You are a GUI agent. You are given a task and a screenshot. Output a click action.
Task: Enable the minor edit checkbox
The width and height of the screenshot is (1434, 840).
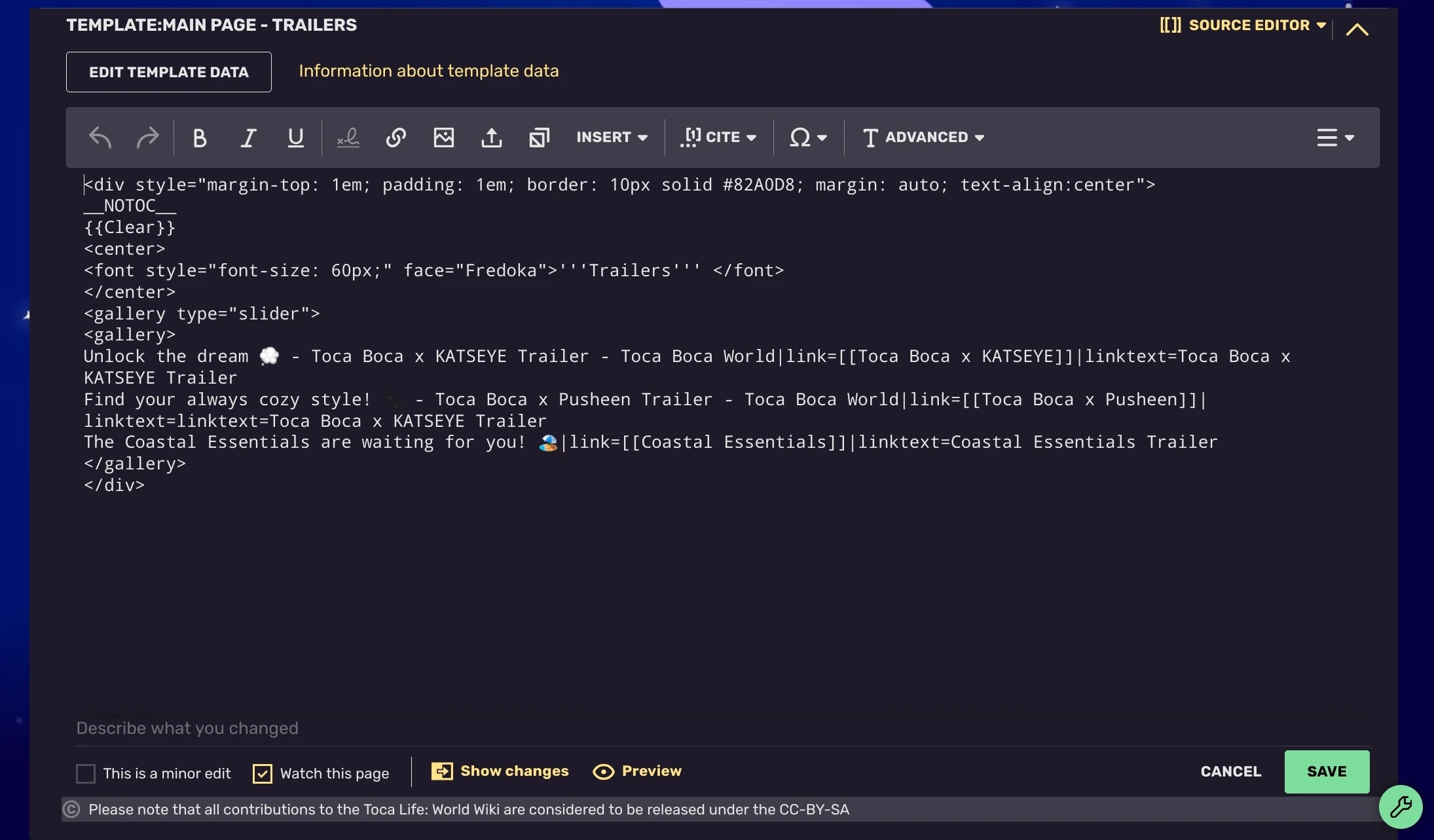pyautogui.click(x=86, y=773)
